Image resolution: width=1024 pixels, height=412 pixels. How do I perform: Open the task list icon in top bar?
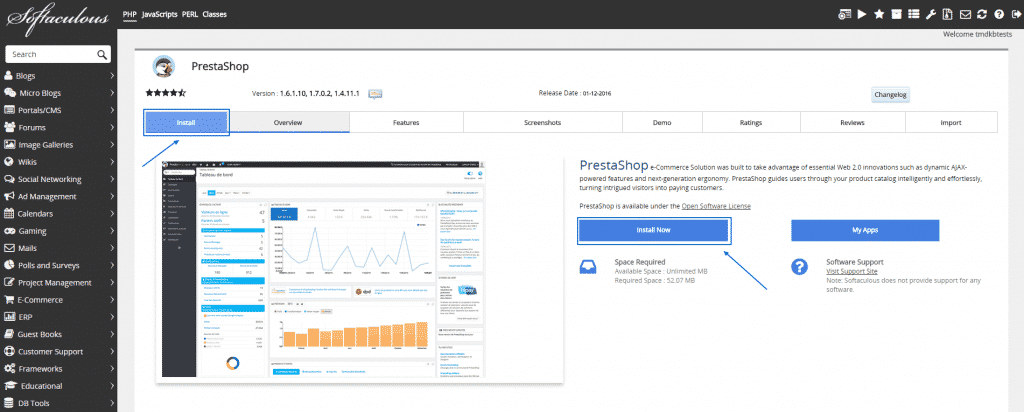point(914,14)
